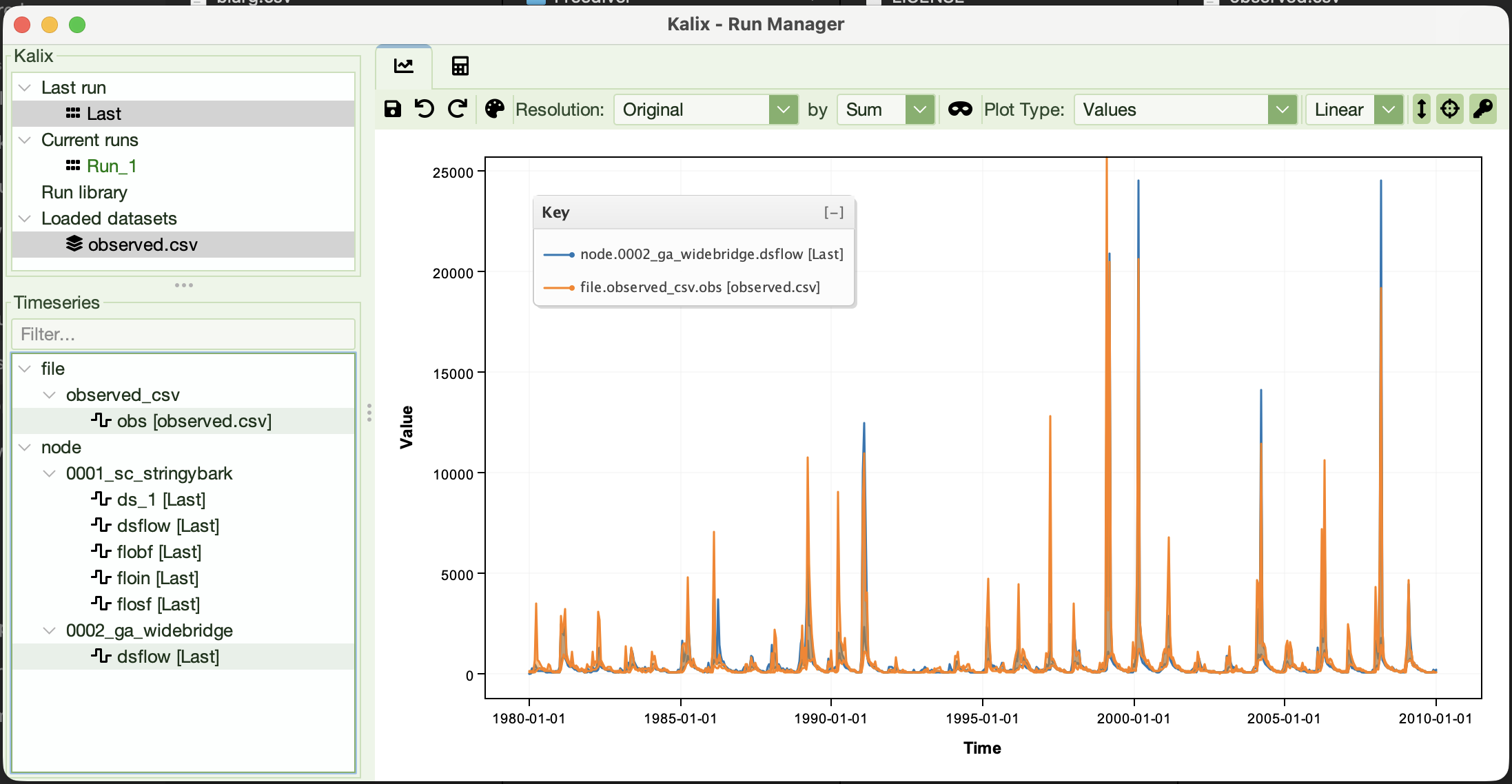Click the crosshair target icon
Viewport: 1512px width, 784px height.
(1450, 109)
